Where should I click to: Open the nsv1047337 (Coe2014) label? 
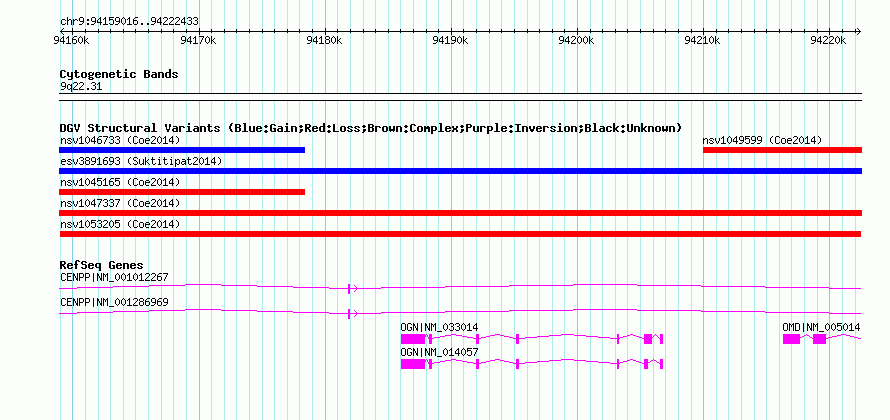pos(120,203)
